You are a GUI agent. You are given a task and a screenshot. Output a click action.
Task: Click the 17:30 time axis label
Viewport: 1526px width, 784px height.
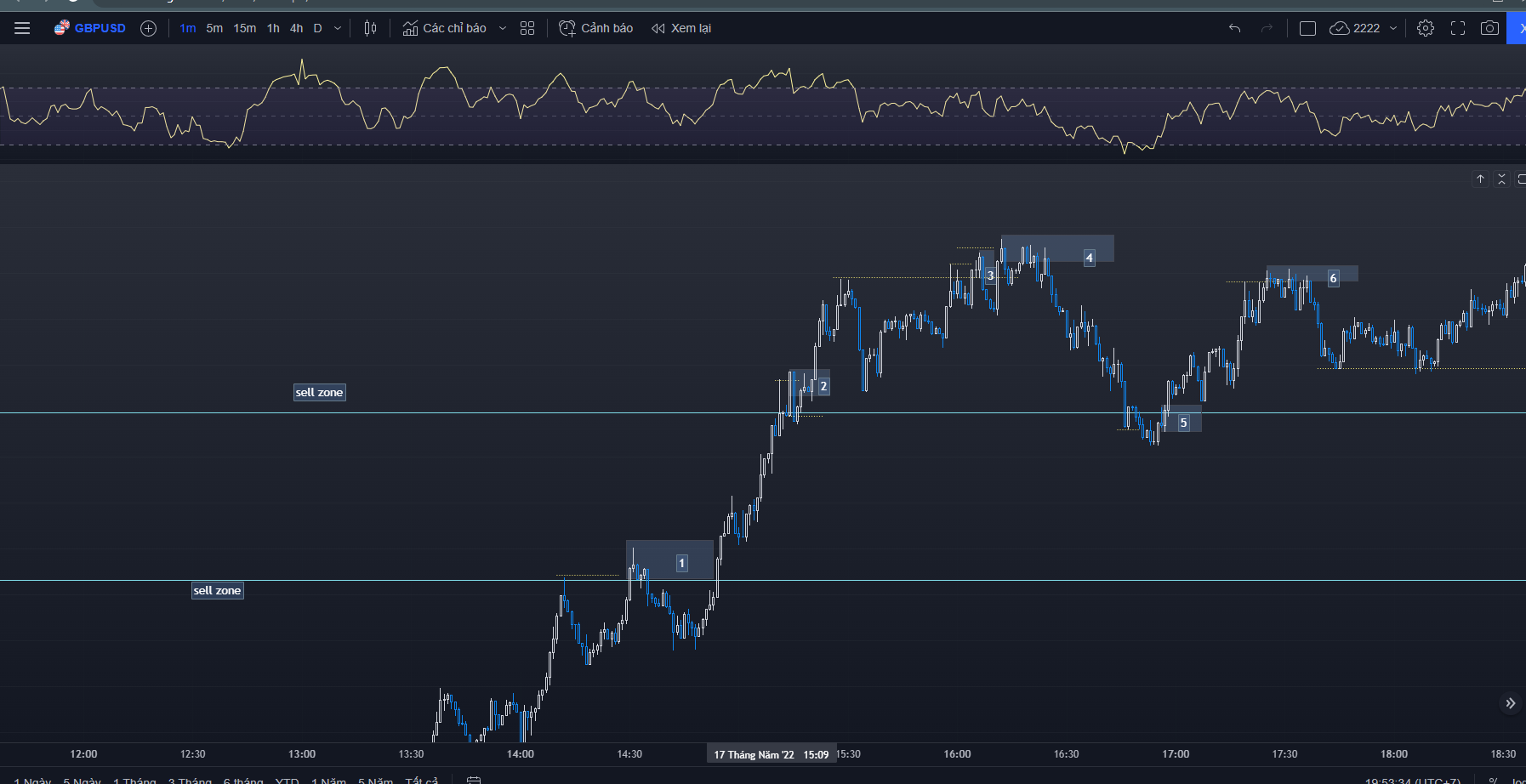click(x=1284, y=754)
